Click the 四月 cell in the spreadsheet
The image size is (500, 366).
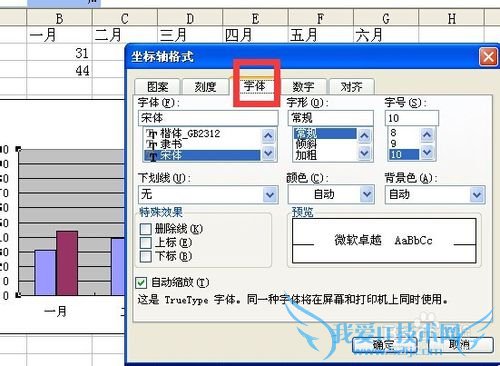(x=255, y=35)
